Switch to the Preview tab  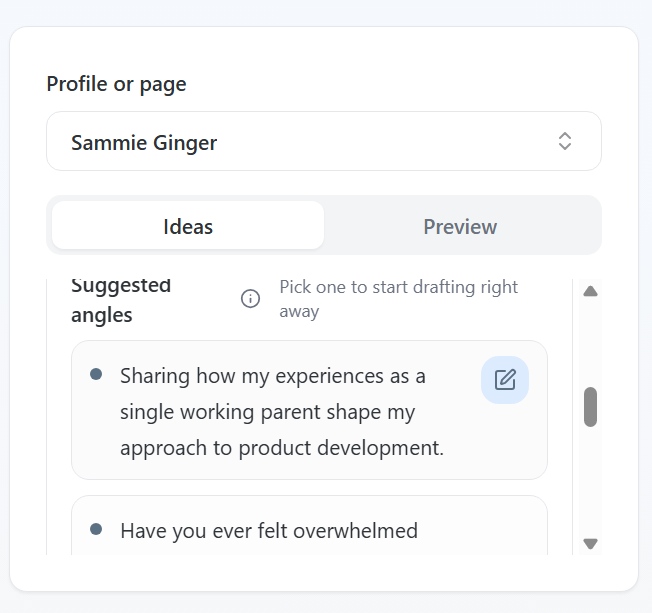pos(460,226)
